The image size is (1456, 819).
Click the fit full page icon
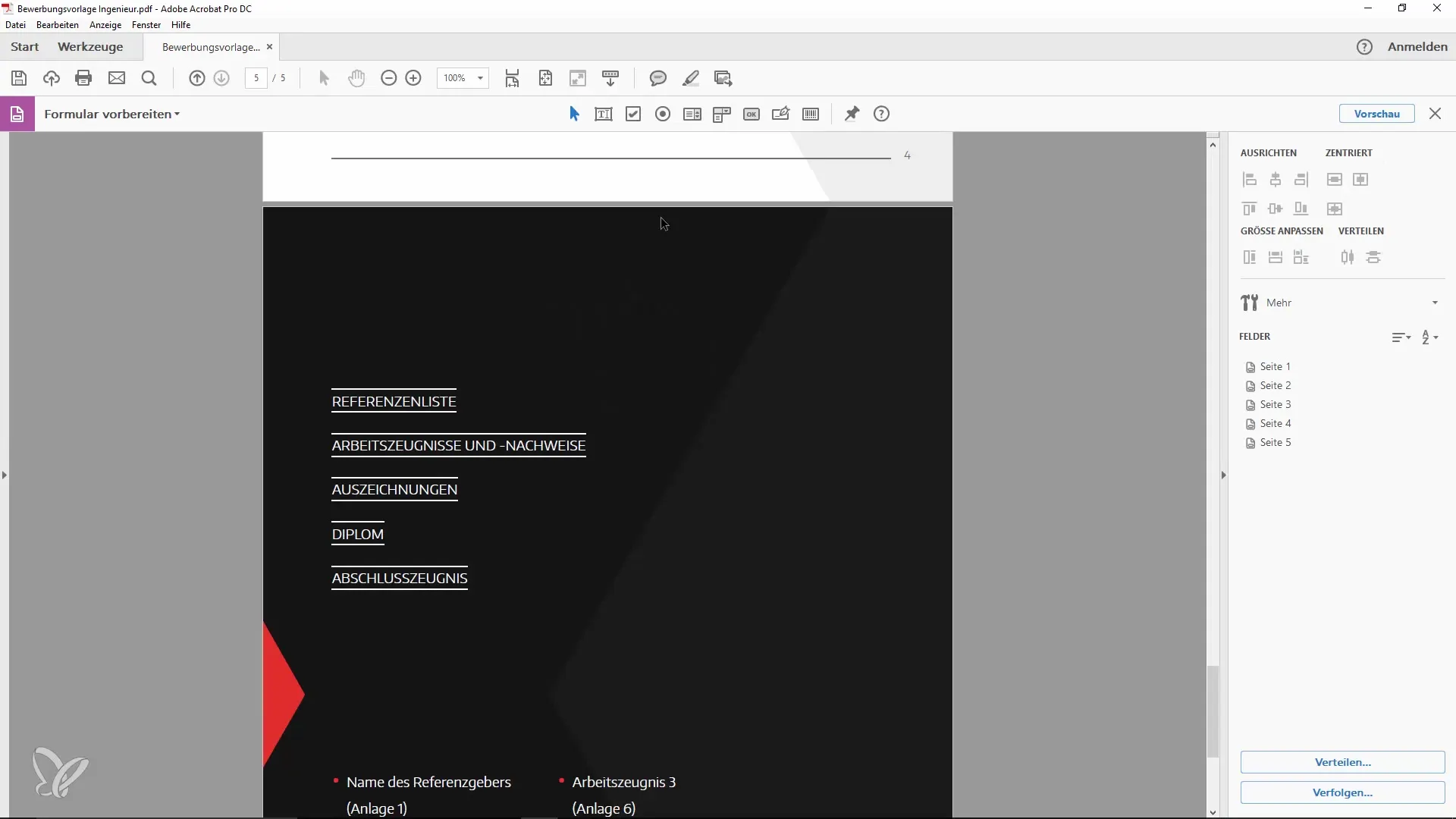(546, 78)
